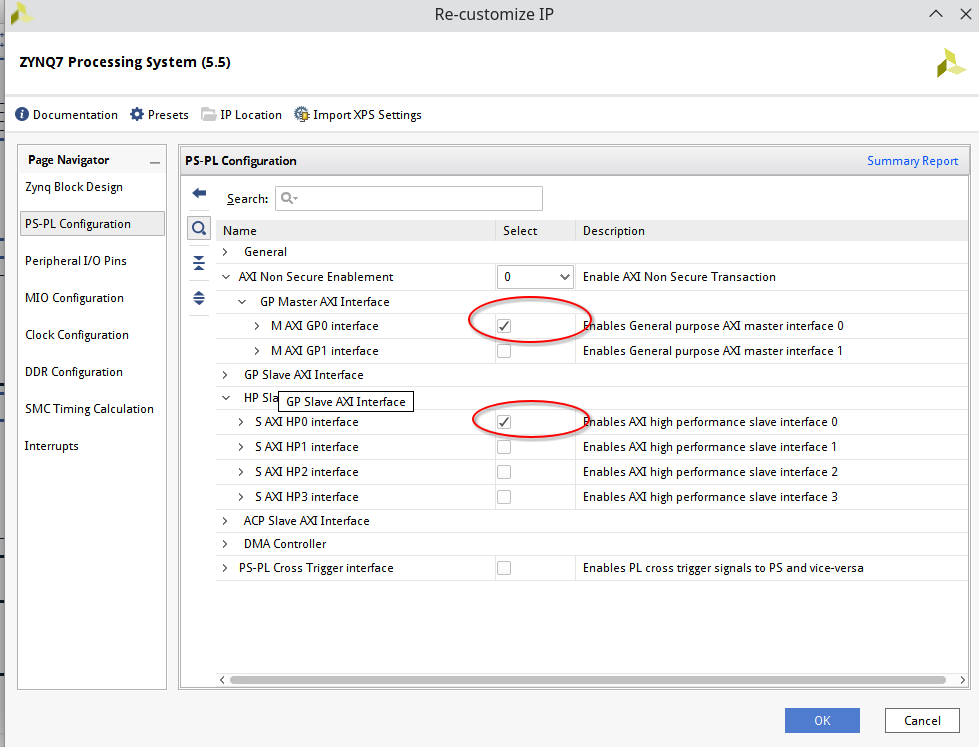This screenshot has width=979, height=747.
Task: Collapse the Page Navigator with the minus icon
Action: click(155, 162)
